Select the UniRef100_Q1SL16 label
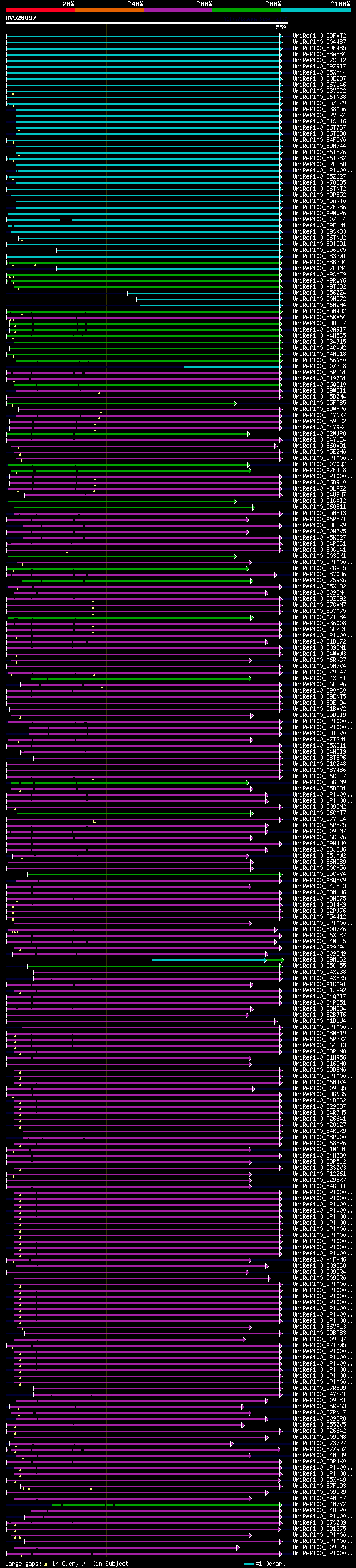 (x=319, y=122)
